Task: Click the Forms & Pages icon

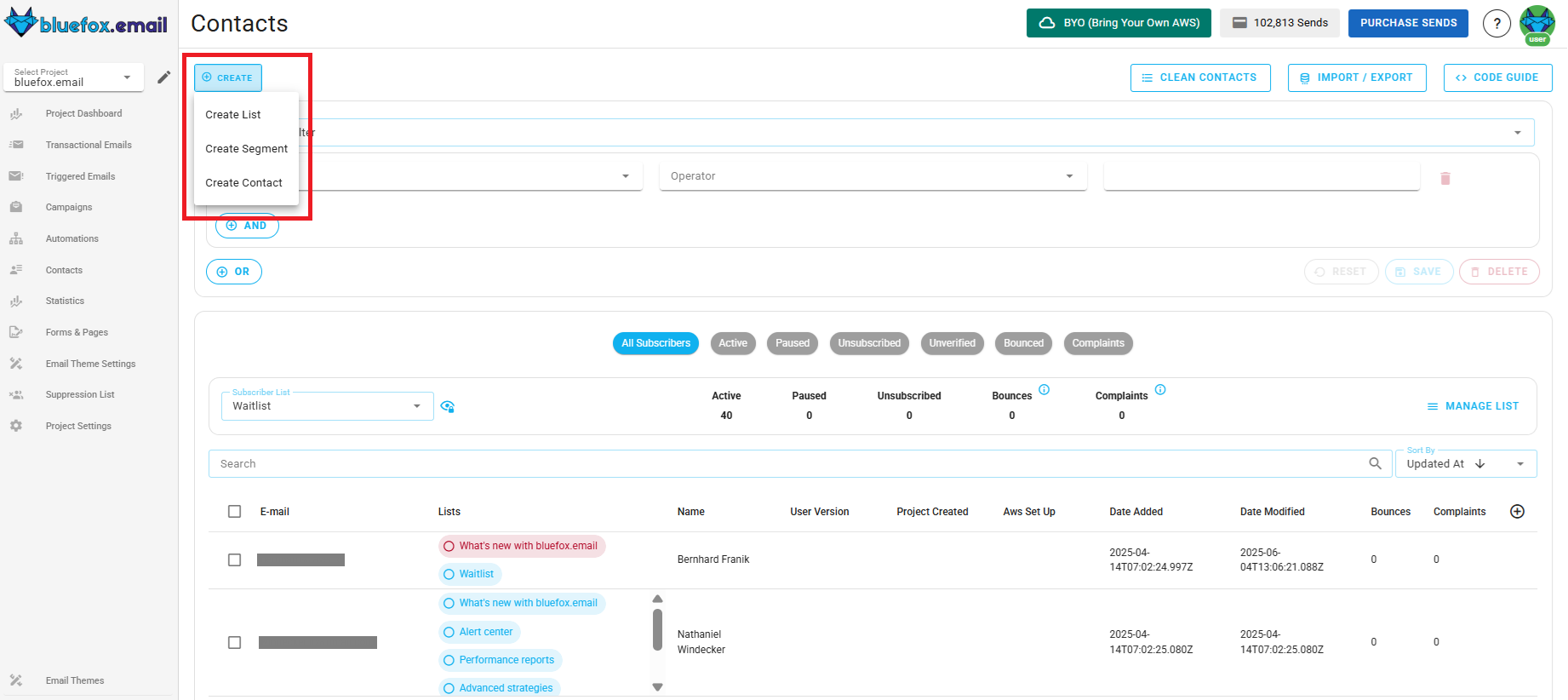Action: [x=16, y=332]
